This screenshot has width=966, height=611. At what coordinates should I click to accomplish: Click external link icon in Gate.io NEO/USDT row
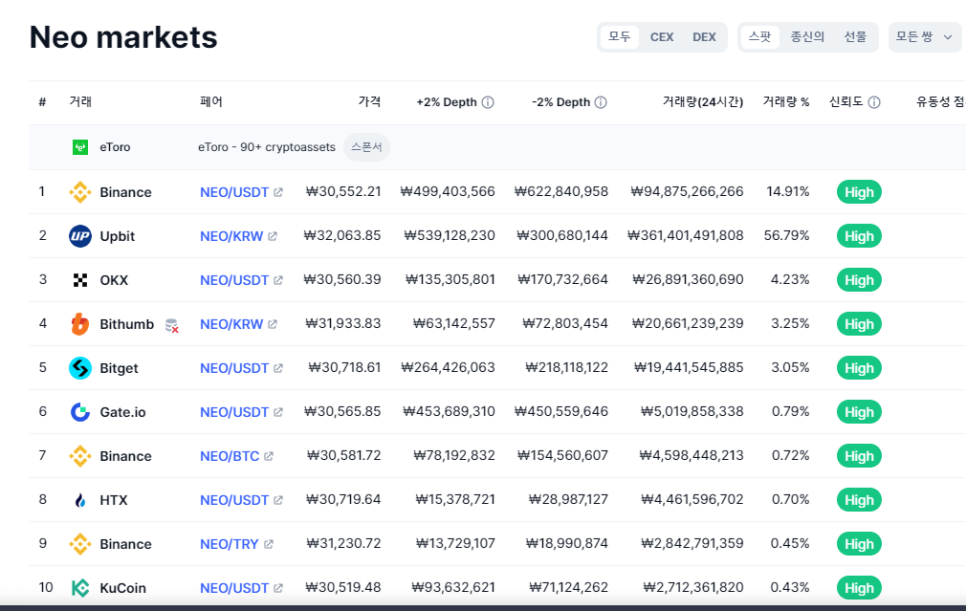click(x=278, y=412)
